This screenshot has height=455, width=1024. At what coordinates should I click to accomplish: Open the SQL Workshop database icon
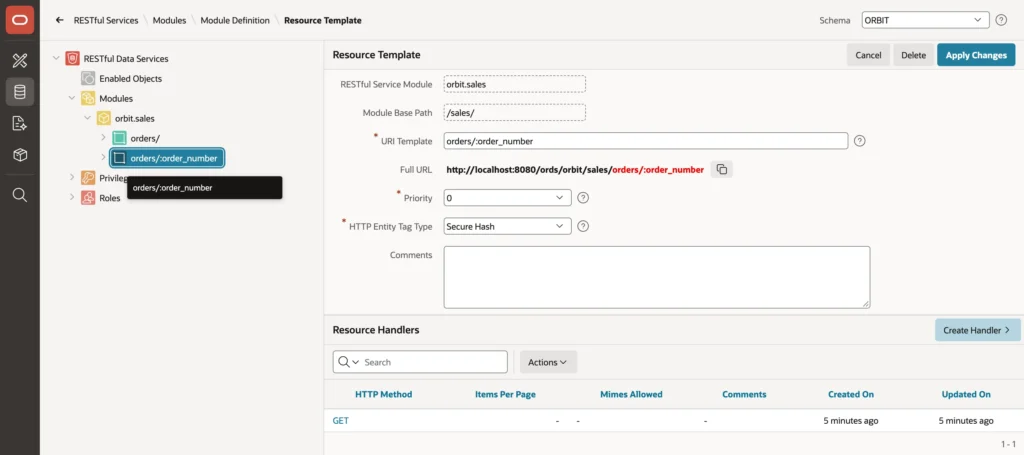(x=20, y=92)
